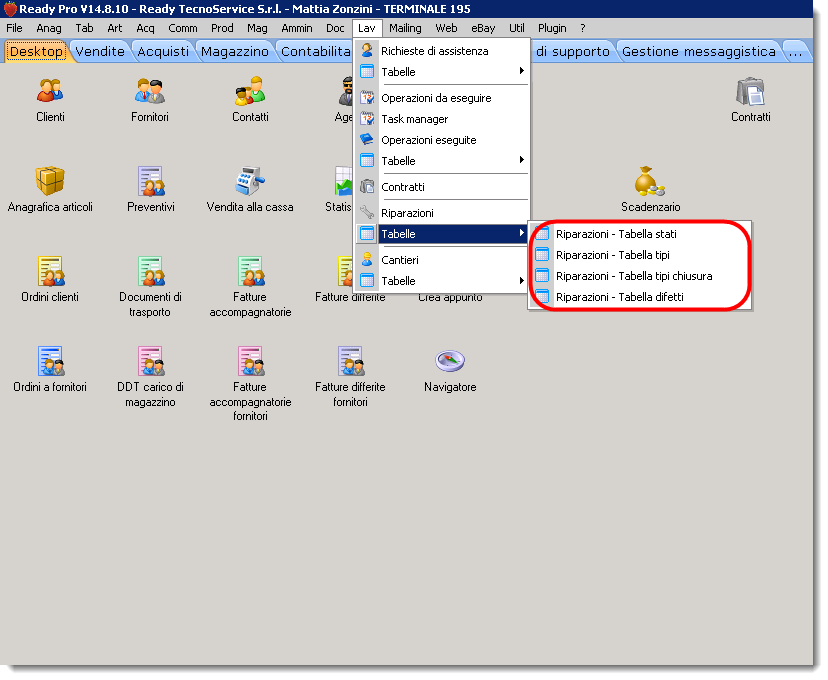
Task: Open the Tab menu
Action: coord(84,28)
